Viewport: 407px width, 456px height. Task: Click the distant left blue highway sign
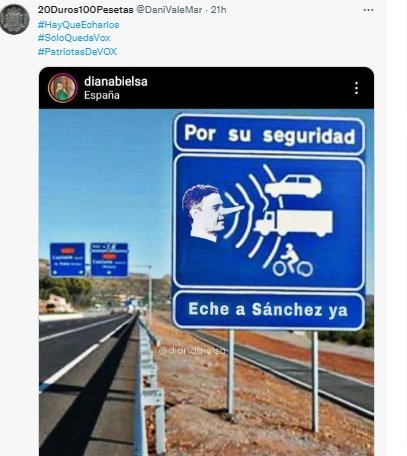click(67, 260)
